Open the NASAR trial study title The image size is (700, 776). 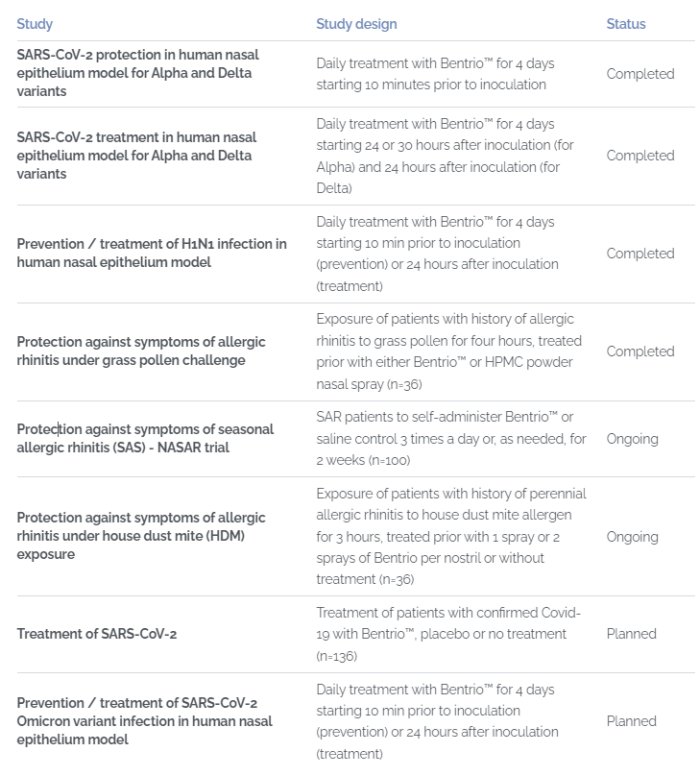click(x=144, y=438)
